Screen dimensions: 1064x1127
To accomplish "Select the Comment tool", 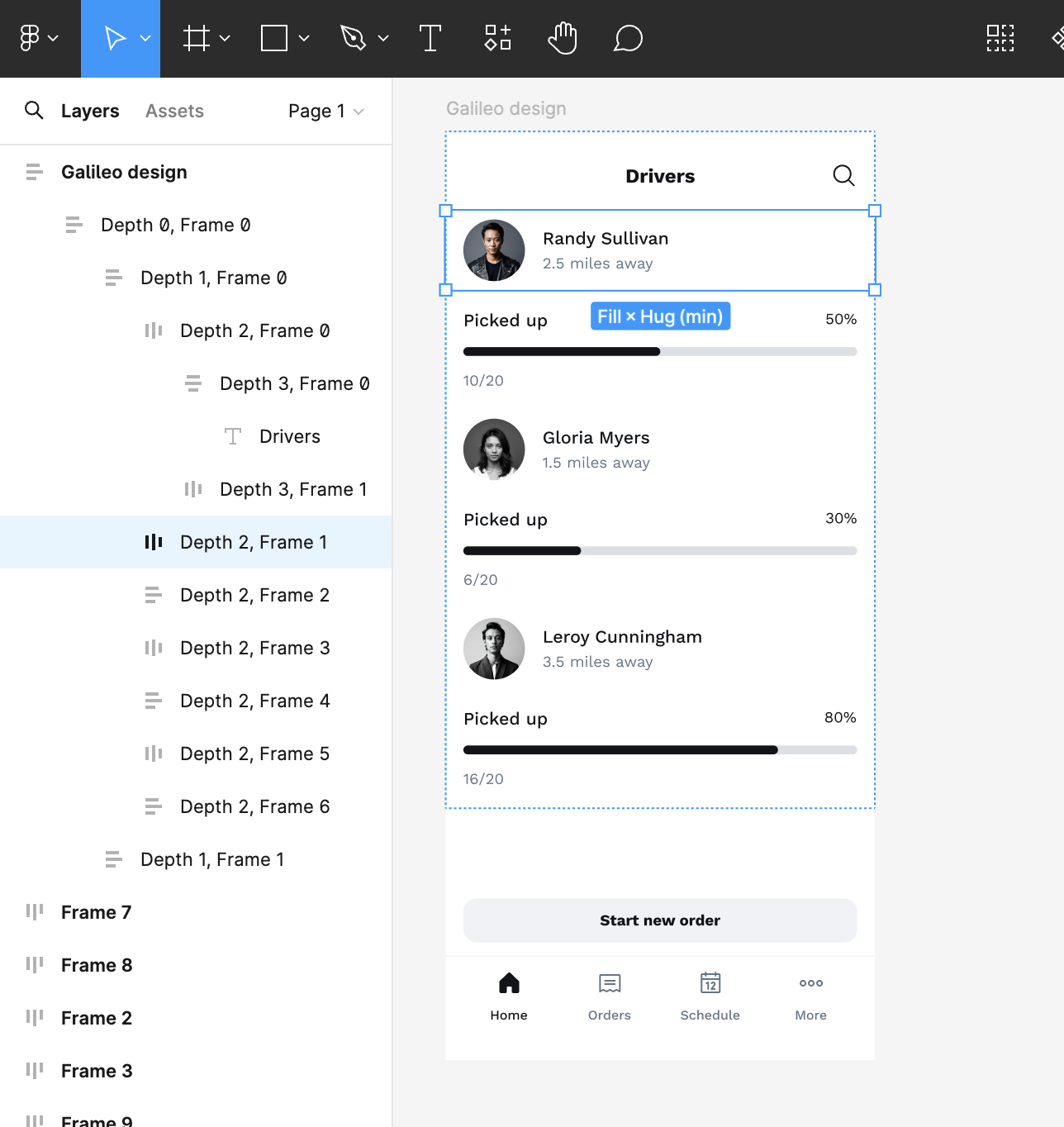I will 628,38.
